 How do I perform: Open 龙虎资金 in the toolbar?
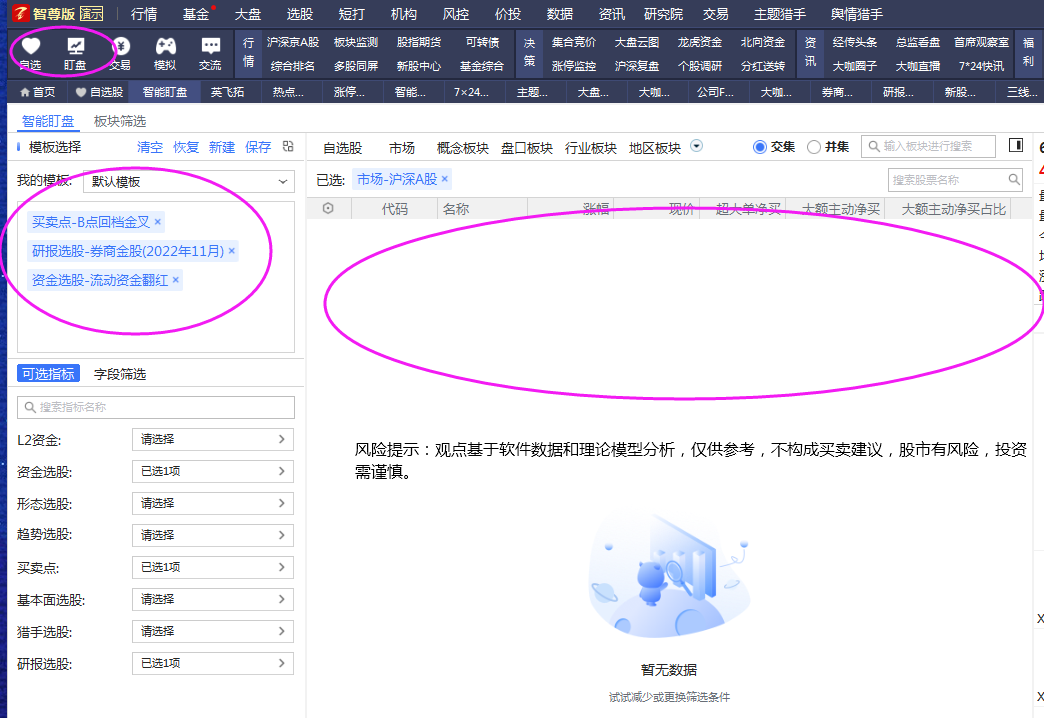[x=700, y=42]
